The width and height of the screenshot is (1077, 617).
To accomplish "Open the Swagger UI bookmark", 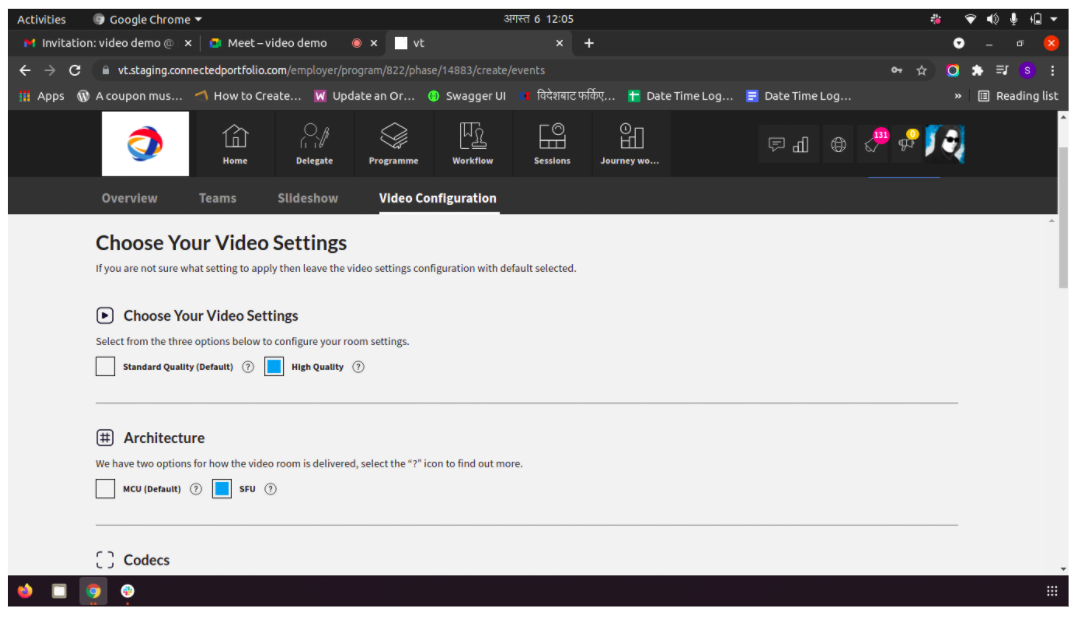I will coord(467,96).
